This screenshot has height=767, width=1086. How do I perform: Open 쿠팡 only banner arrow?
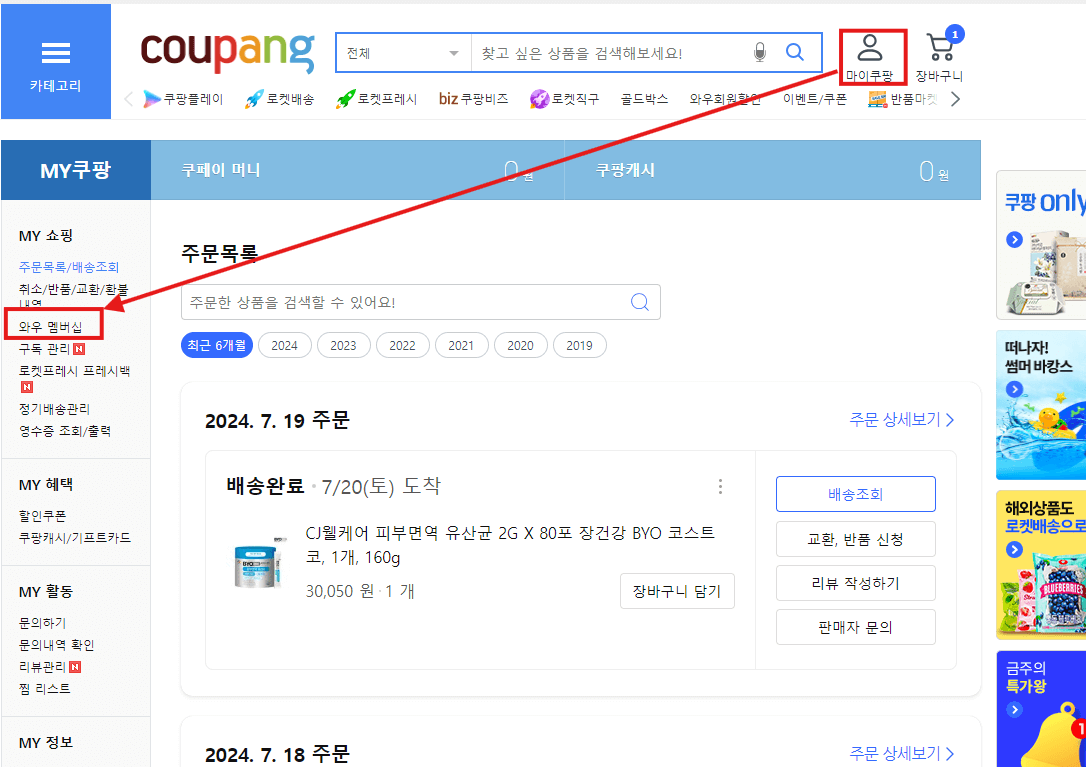tap(1015, 240)
